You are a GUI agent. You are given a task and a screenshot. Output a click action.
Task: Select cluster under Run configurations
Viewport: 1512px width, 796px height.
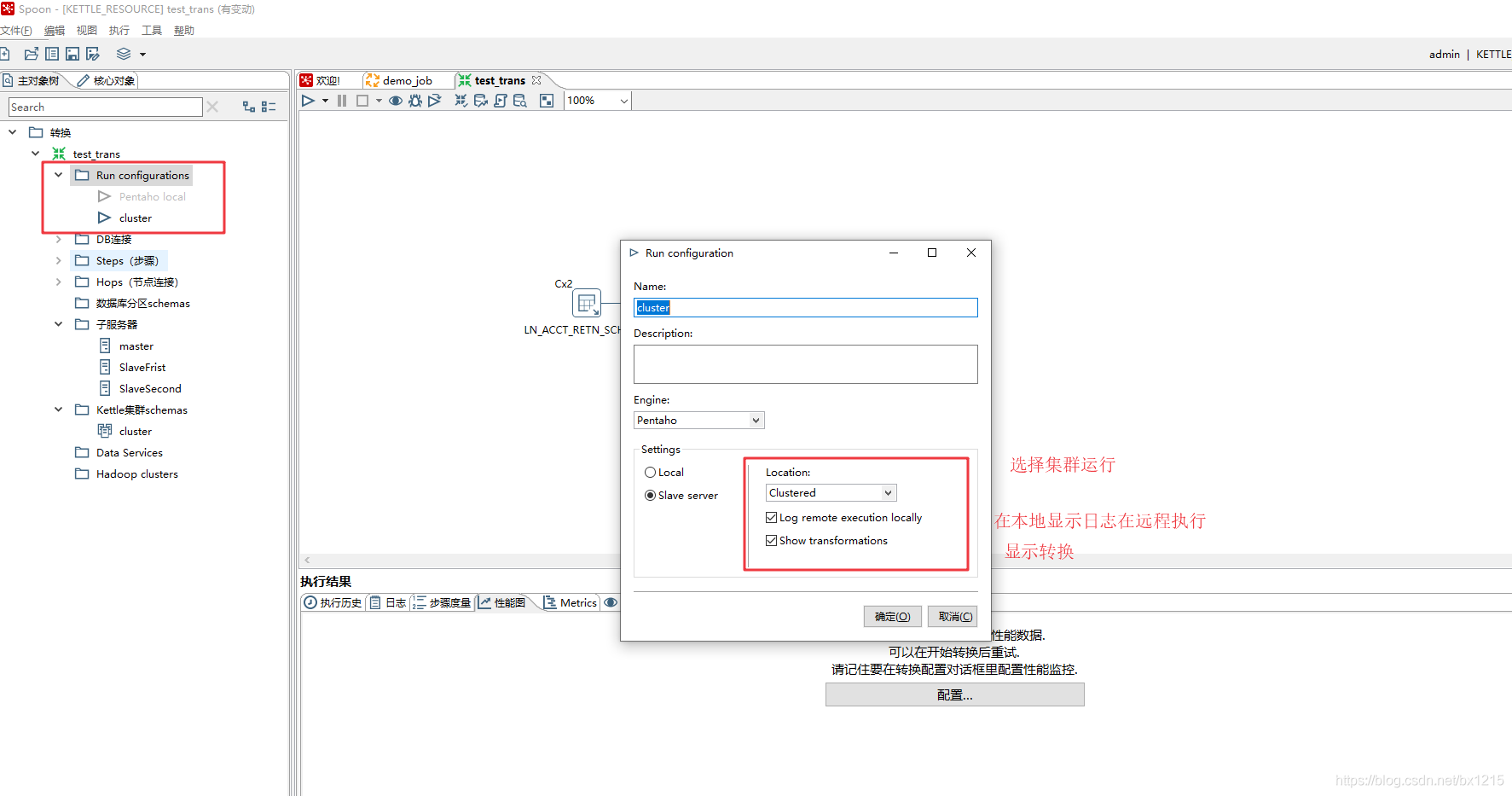(x=136, y=218)
